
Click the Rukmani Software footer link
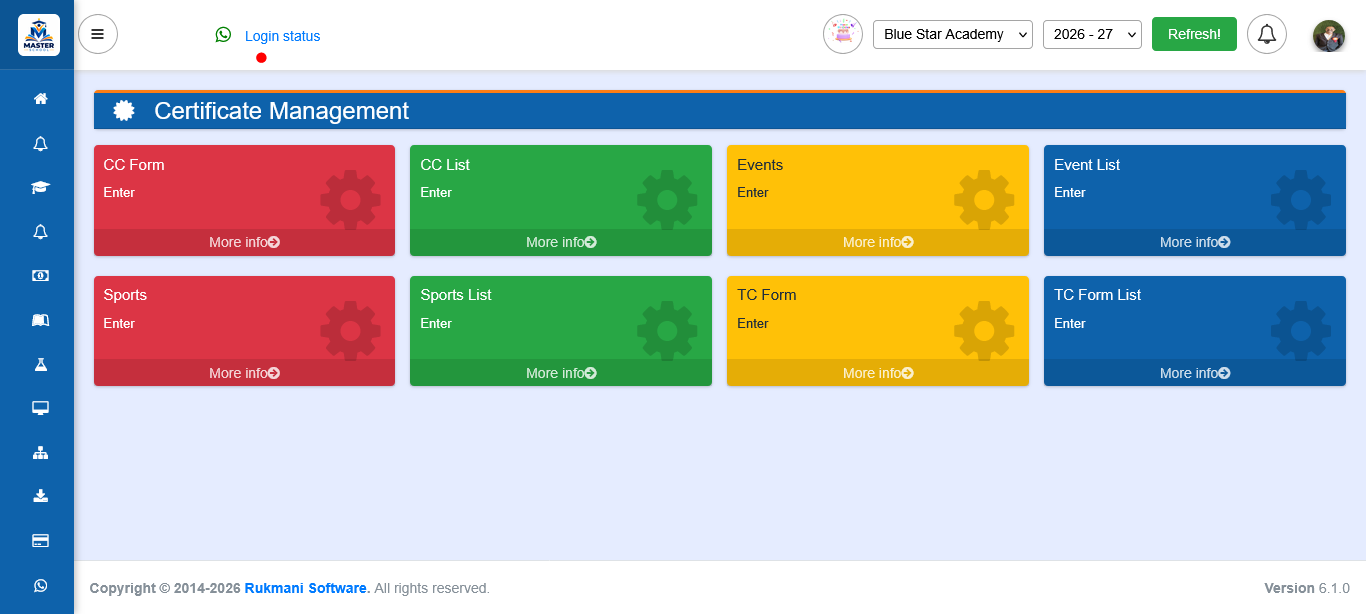point(308,588)
